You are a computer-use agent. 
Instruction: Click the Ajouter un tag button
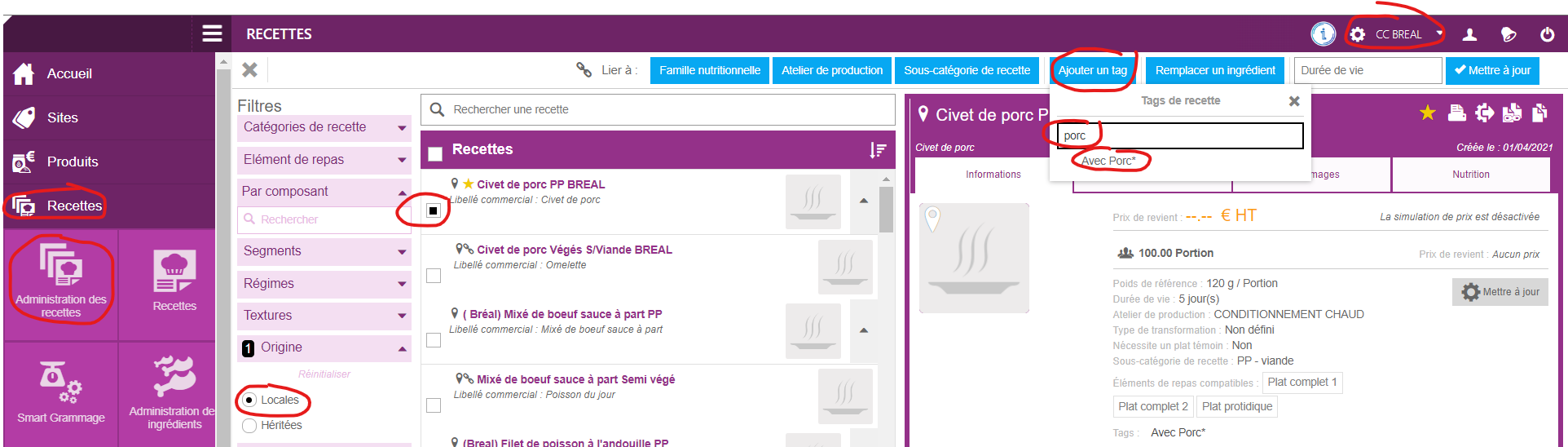tap(1093, 70)
